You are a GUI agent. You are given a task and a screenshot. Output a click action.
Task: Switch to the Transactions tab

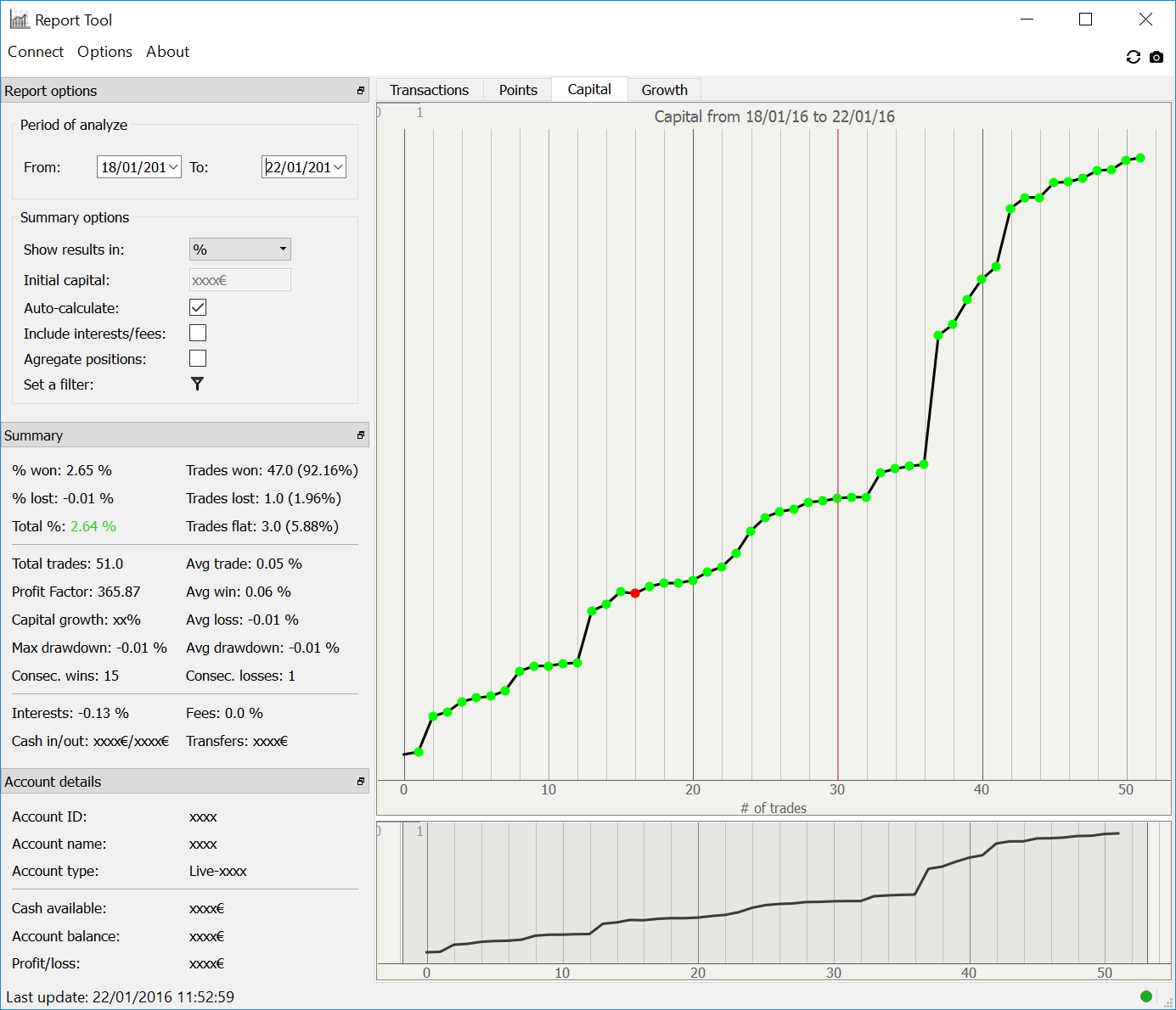click(430, 90)
